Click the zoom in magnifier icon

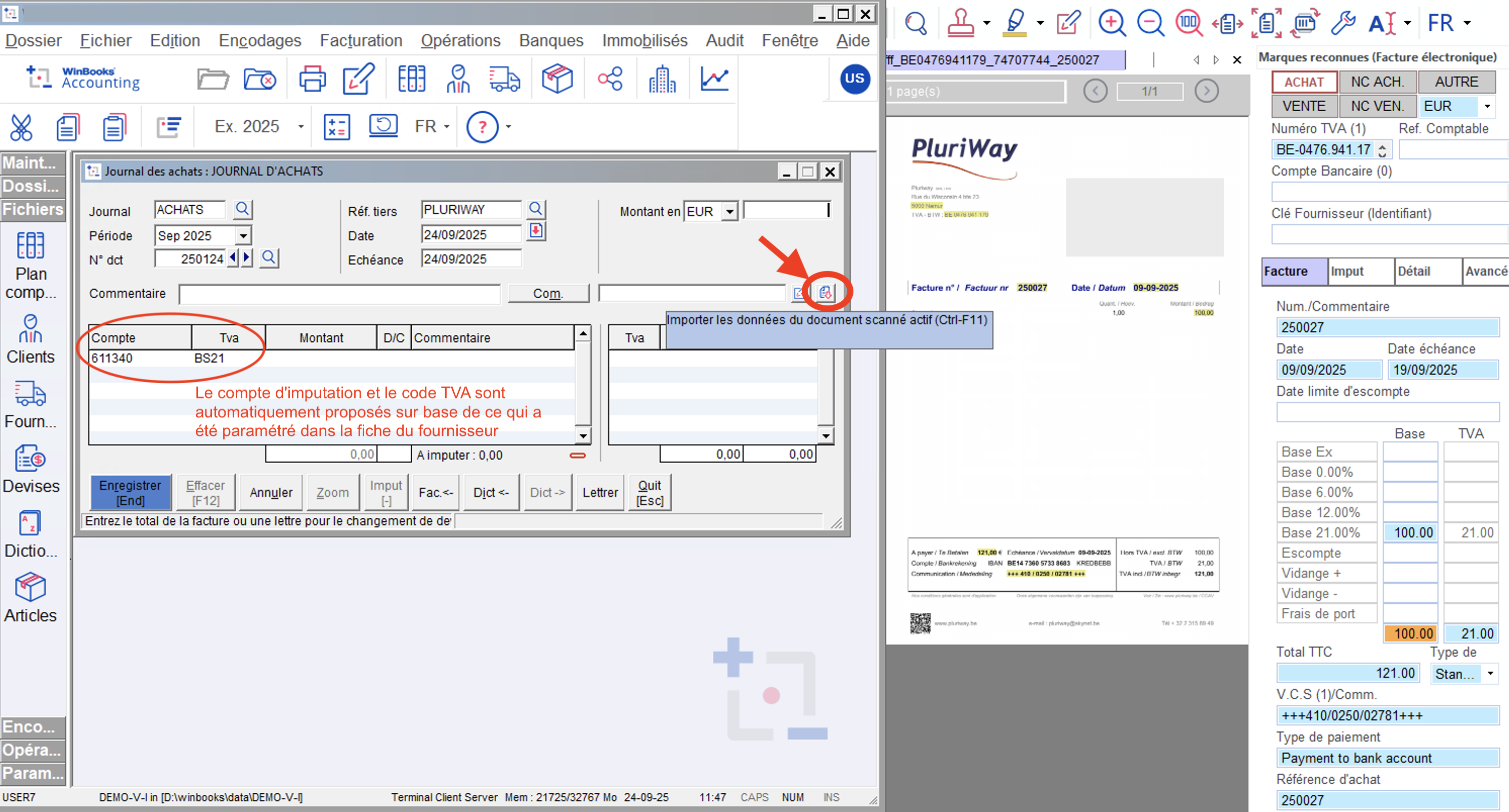[1111, 23]
